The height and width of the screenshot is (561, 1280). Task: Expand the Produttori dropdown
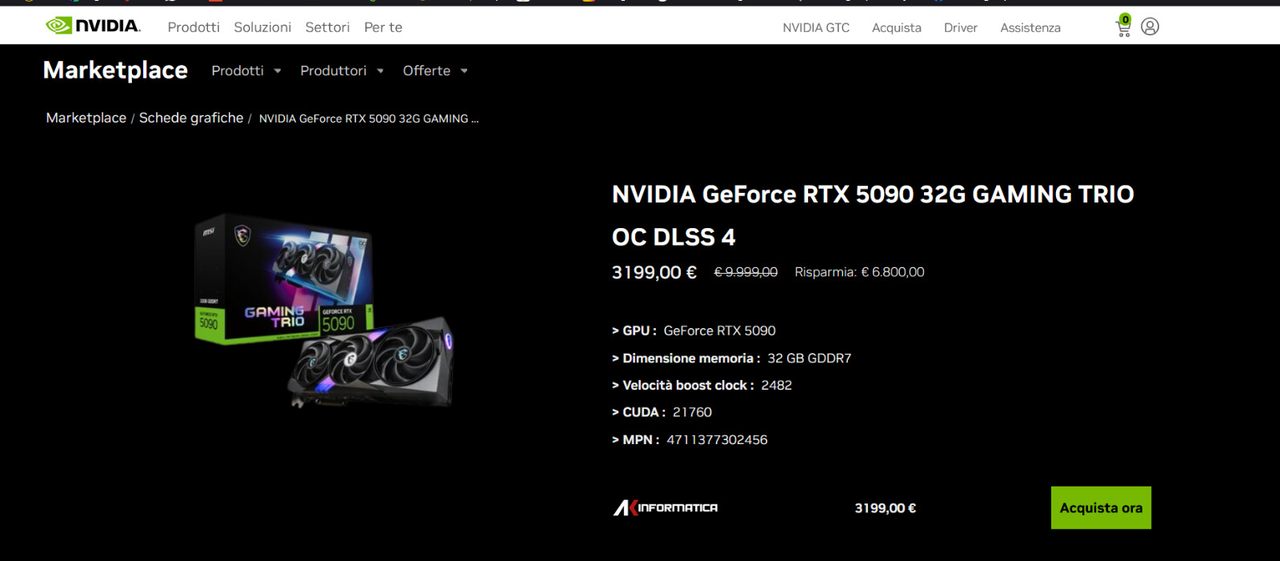coord(342,71)
